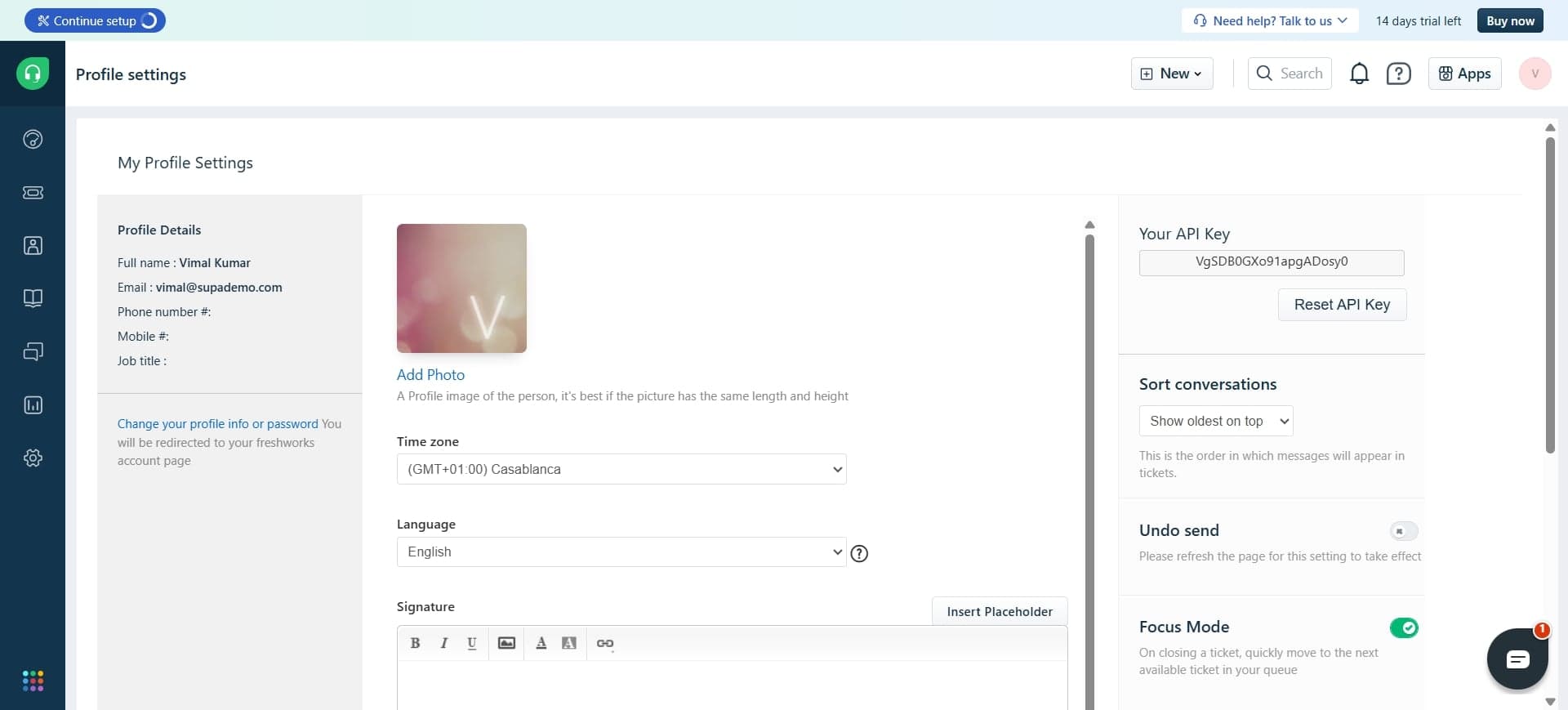Click the language help question icon
The height and width of the screenshot is (710, 1568).
pyautogui.click(x=859, y=553)
